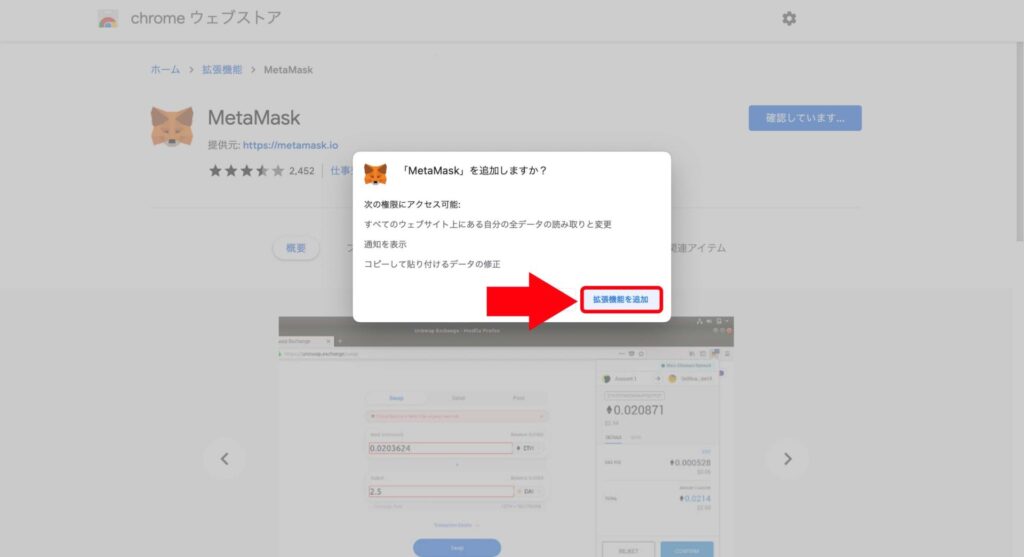This screenshot has height=557, width=1024.
Task: Click the MetaMask extension title heading
Action: coord(254,118)
